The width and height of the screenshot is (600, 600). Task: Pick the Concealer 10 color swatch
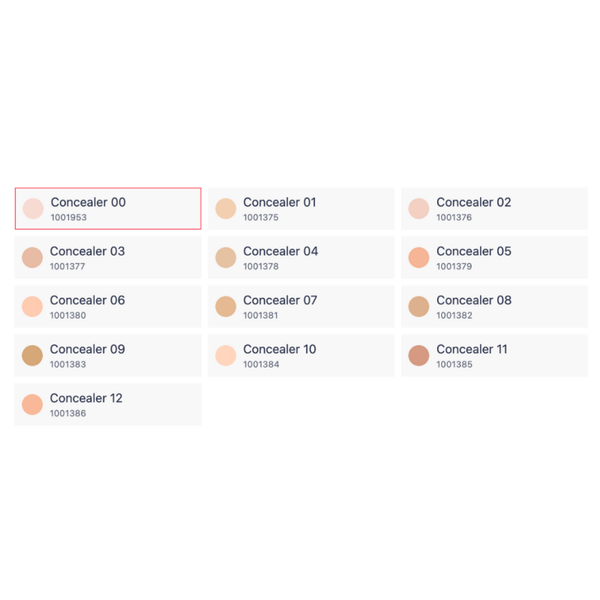pos(225,355)
